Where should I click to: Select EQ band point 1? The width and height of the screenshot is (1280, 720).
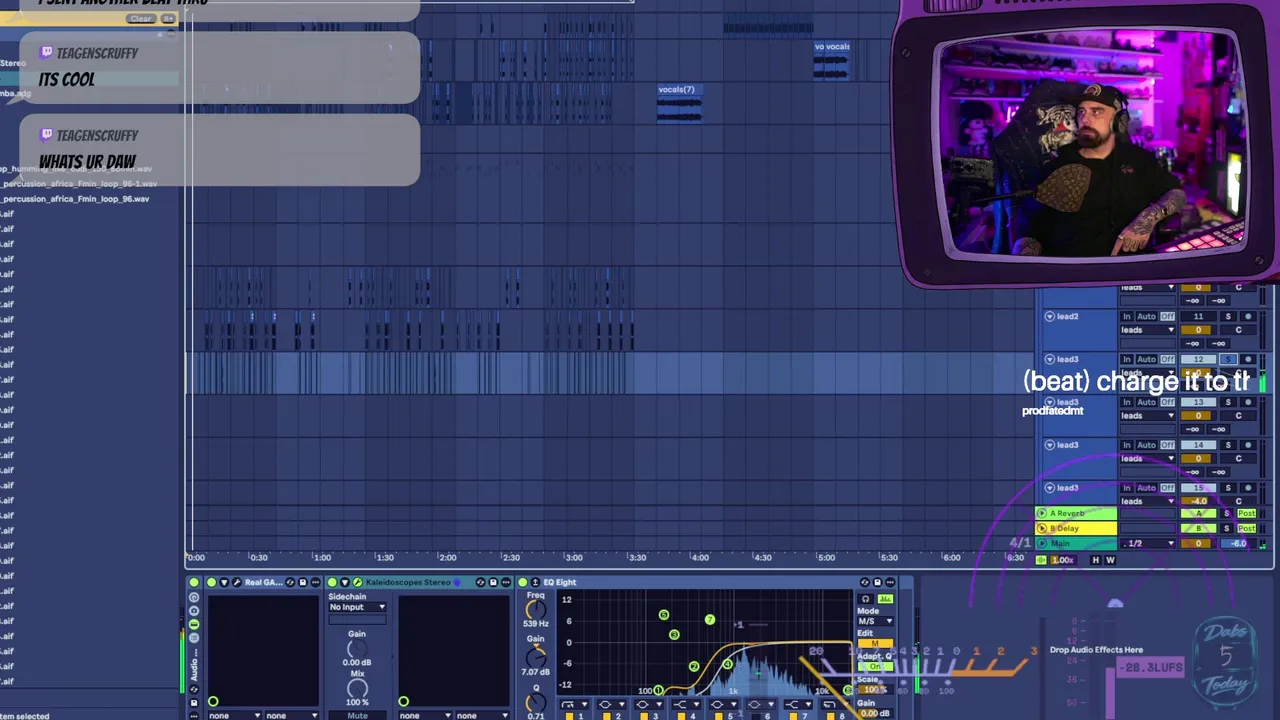[658, 690]
